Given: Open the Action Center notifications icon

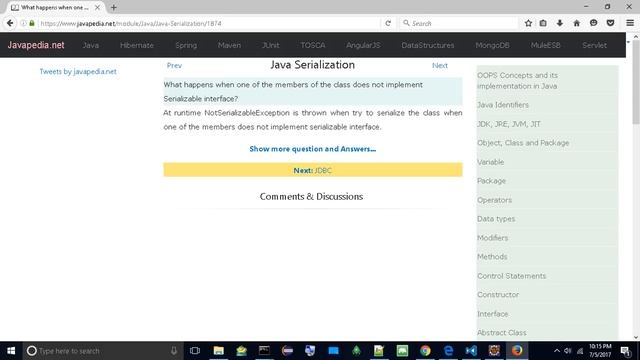Looking at the screenshot, I should click(x=625, y=351).
